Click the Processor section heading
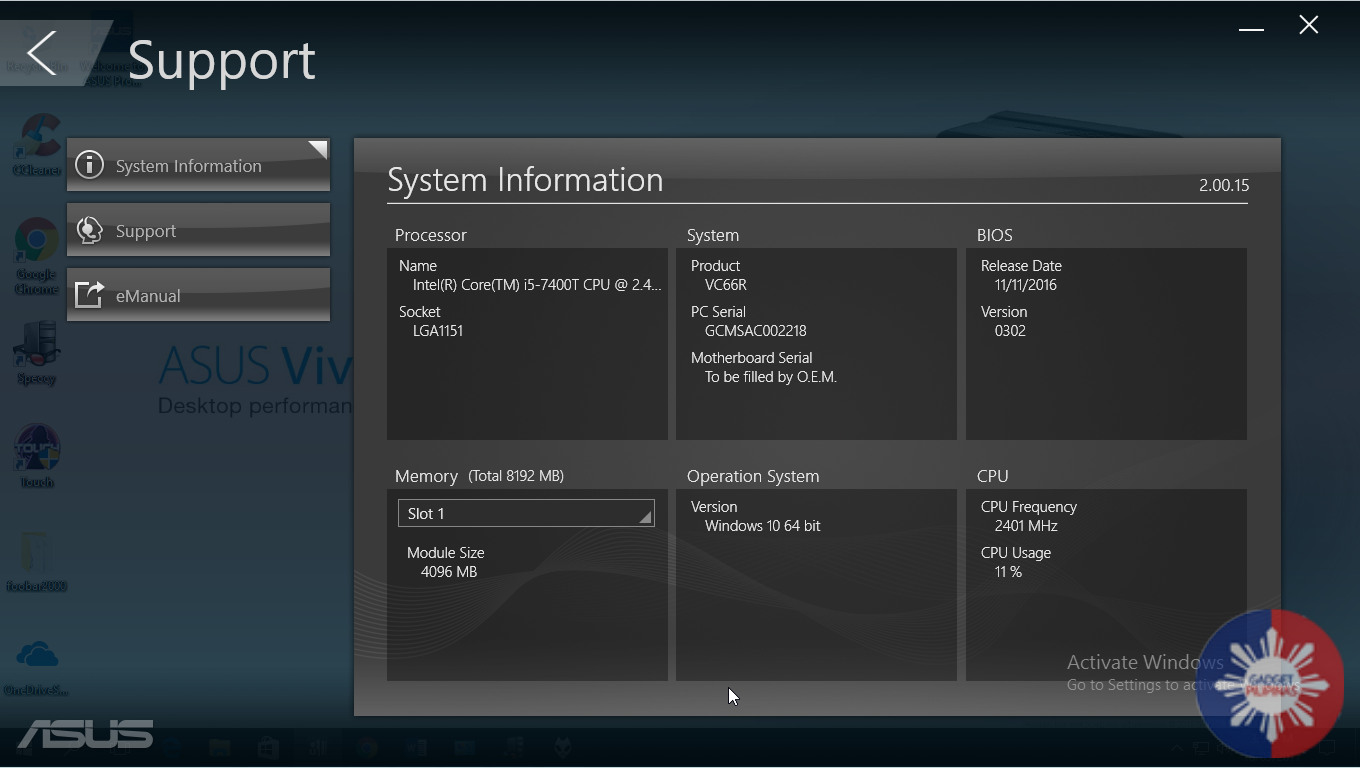 [x=431, y=235]
